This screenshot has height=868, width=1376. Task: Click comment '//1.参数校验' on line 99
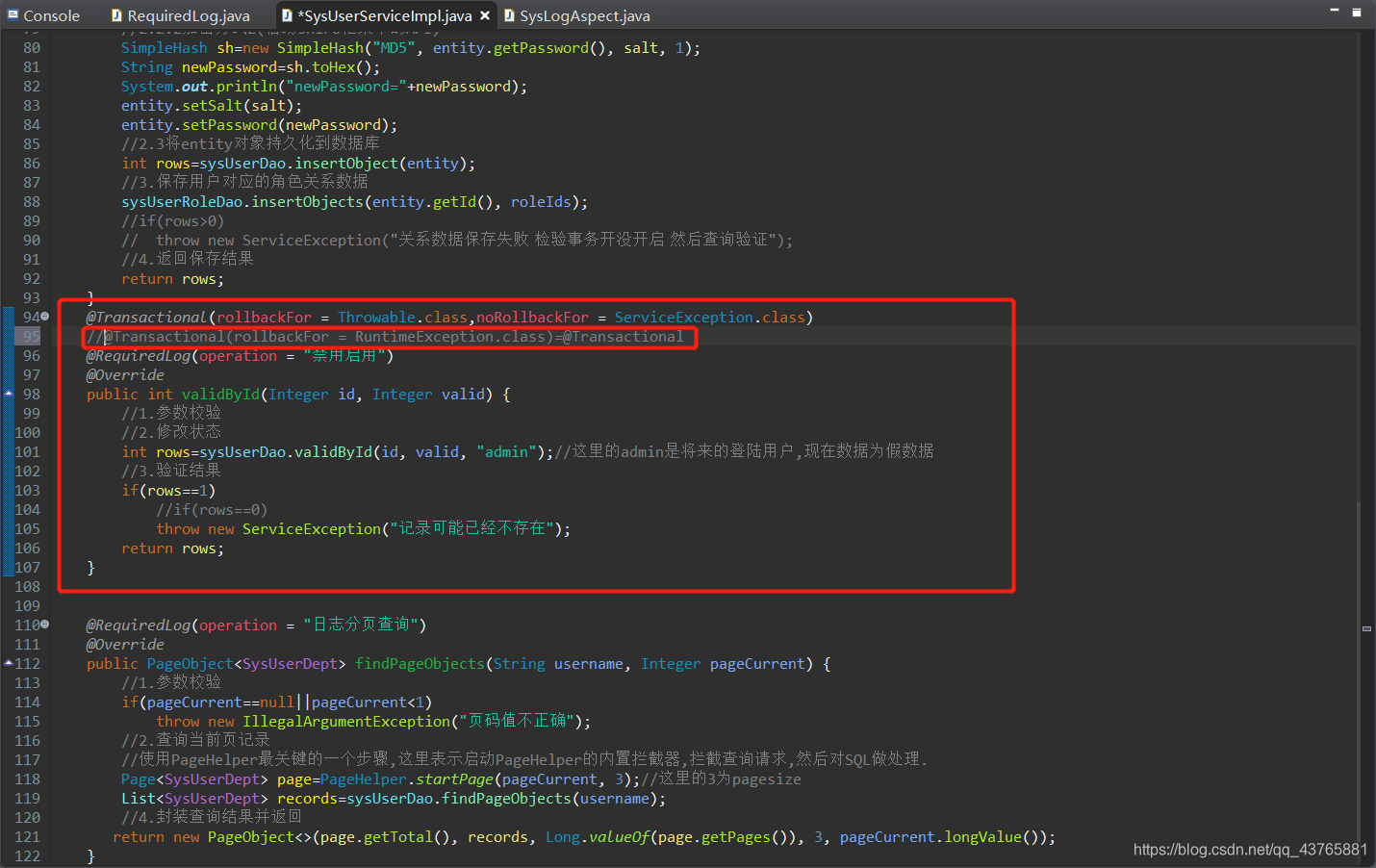(171, 413)
